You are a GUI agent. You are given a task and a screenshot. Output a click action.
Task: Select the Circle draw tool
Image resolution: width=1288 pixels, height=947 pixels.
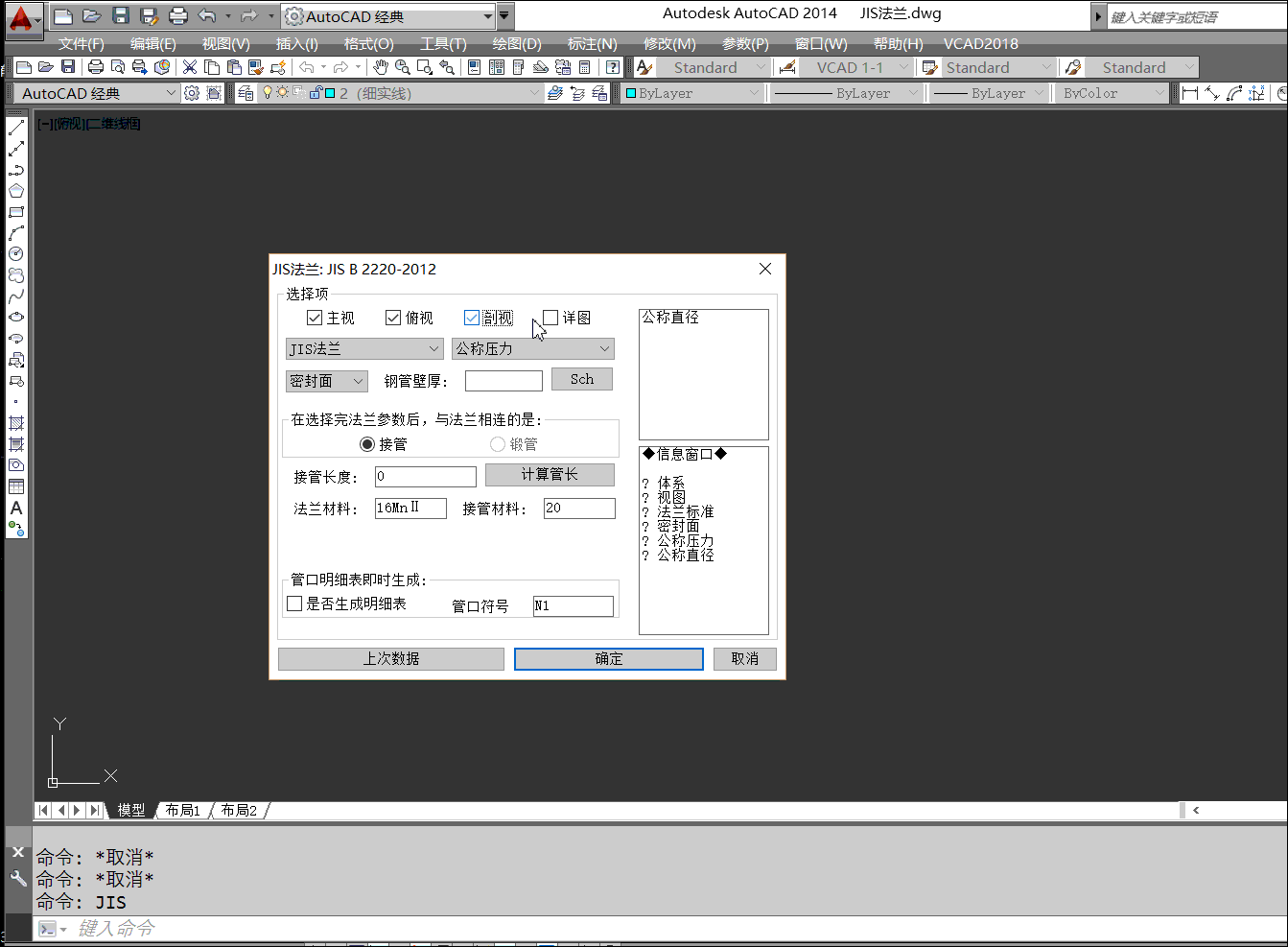[16, 254]
